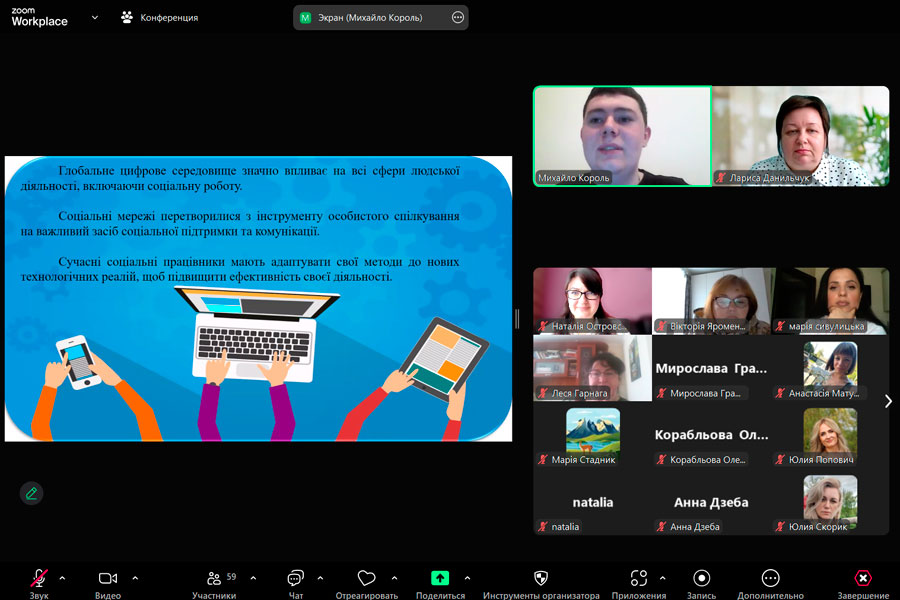The image size is (900, 600).
Task: Select Наталія Островс... video tile
Action: click(x=592, y=301)
